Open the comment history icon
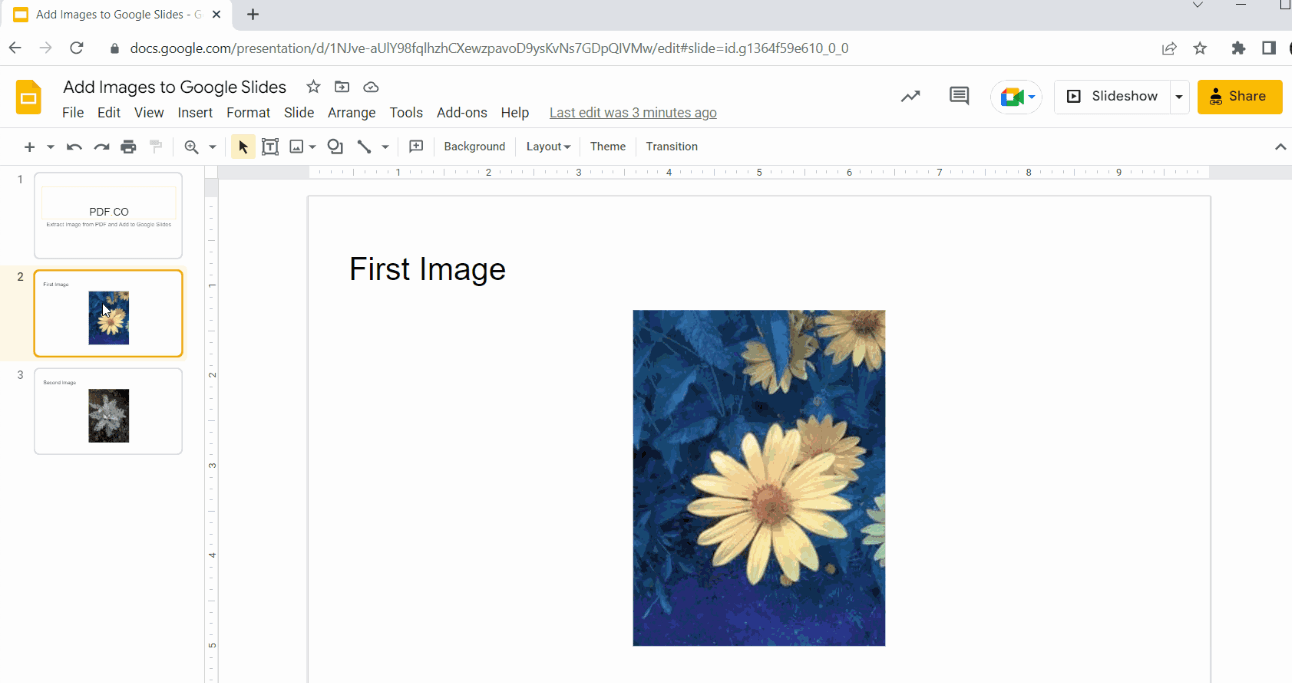1292x683 pixels. [x=959, y=97]
